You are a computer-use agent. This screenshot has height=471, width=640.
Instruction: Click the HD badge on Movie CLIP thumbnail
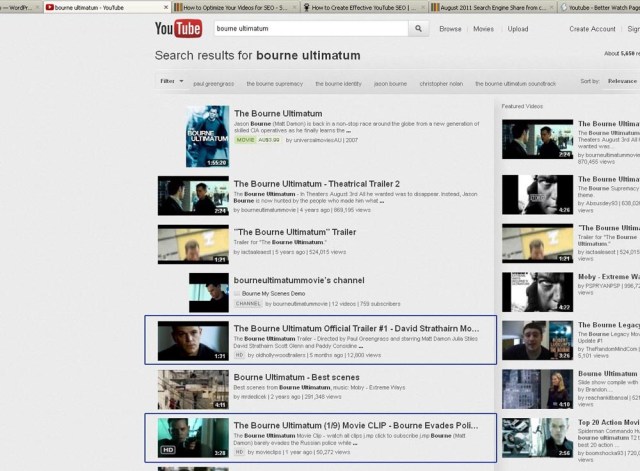coord(168,450)
